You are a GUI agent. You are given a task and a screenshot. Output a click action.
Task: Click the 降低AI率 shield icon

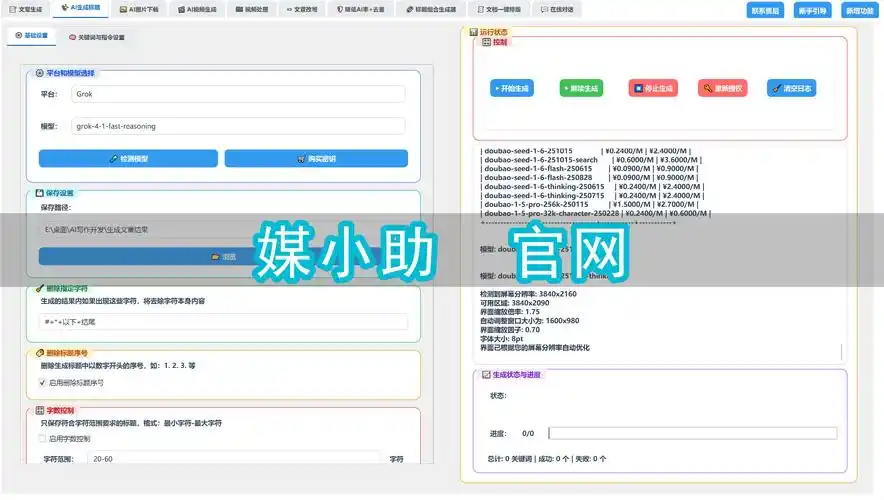340,10
